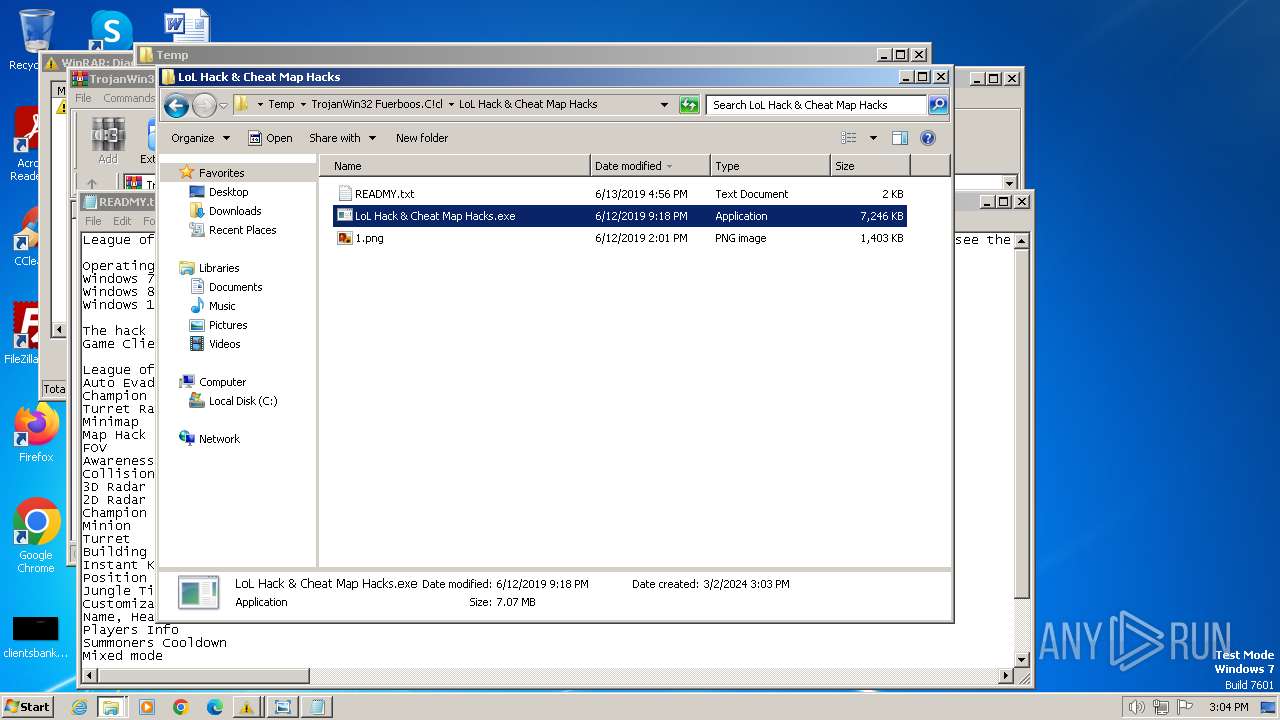The height and width of the screenshot is (720, 1280).
Task: Sort by the Date modified column
Action: pos(650,166)
